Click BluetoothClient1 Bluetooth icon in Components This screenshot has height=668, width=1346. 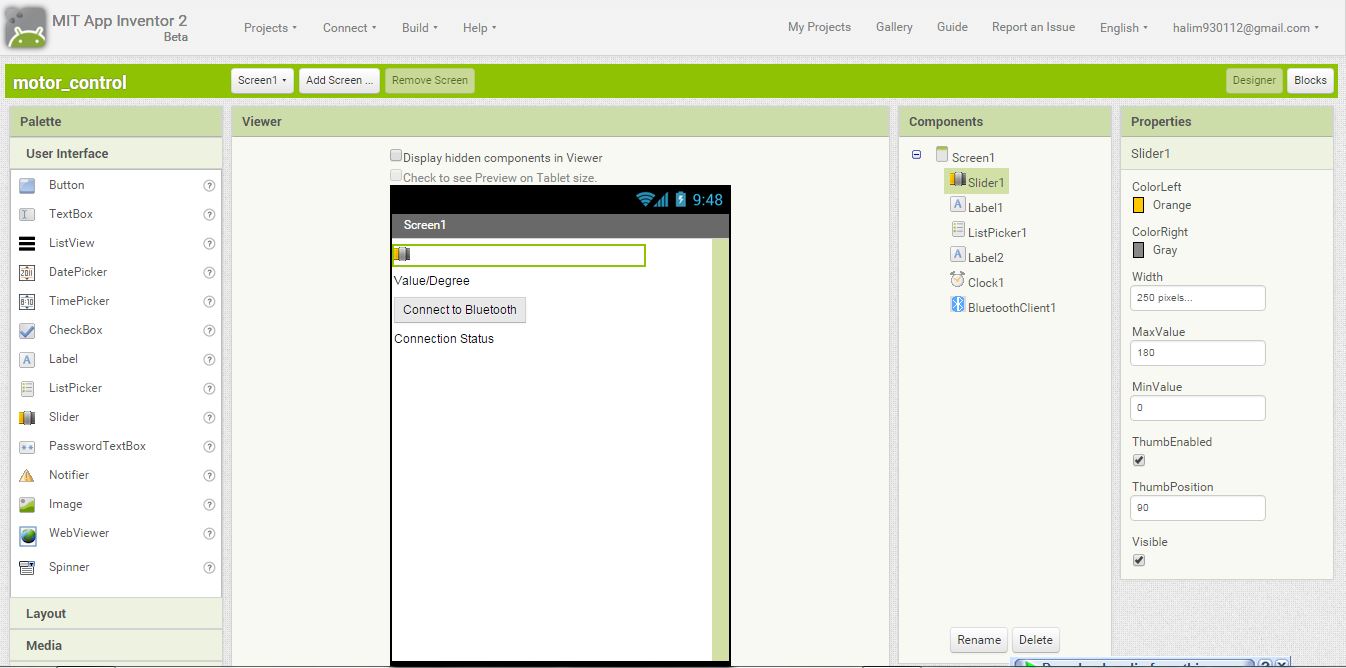coord(957,305)
